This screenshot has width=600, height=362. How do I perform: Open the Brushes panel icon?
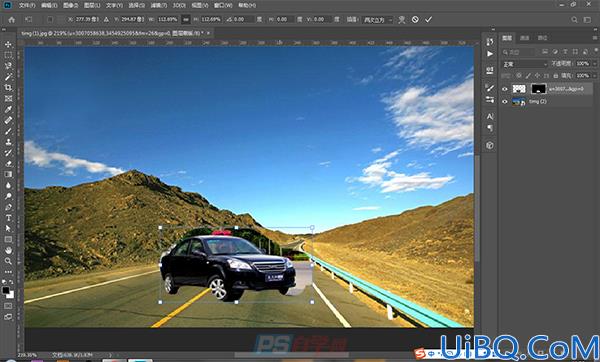490,88
